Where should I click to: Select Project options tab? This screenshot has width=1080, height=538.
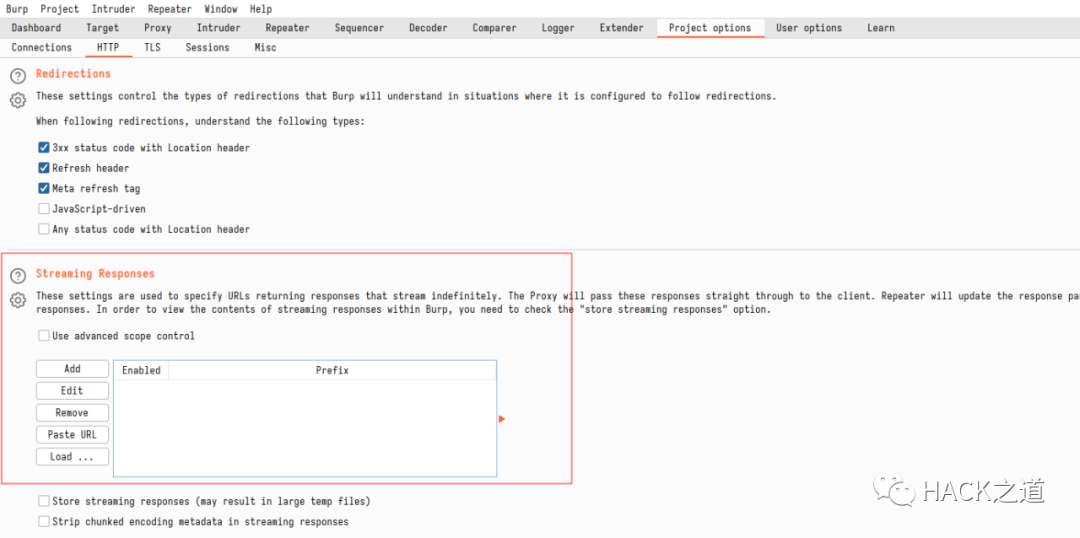pos(710,28)
